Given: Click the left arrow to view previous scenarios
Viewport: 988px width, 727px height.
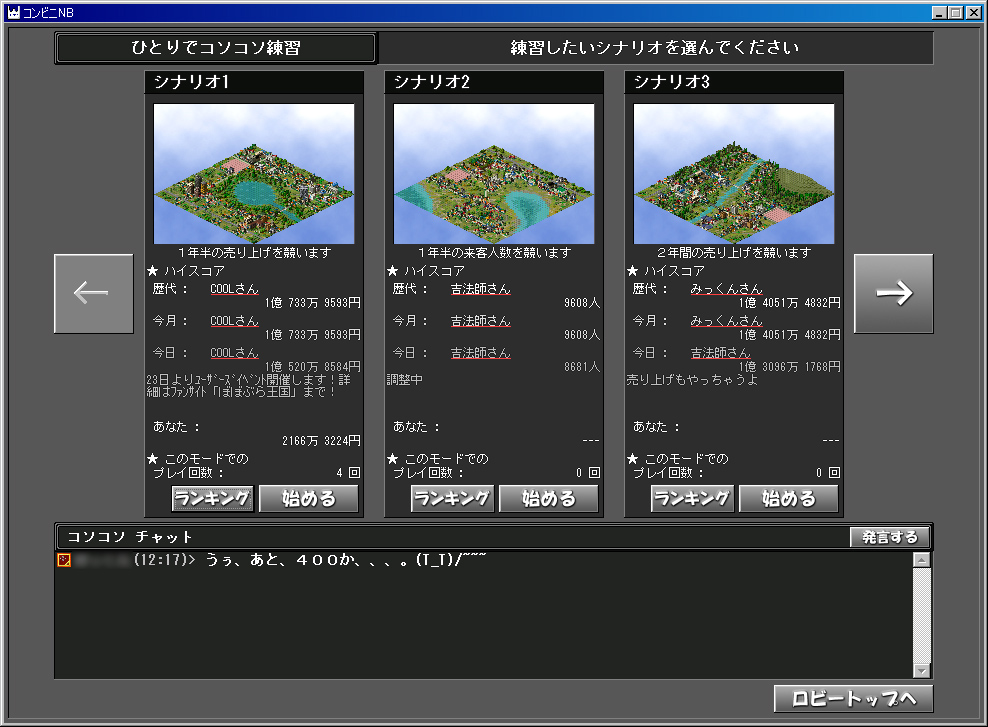Looking at the screenshot, I should coord(93,293).
